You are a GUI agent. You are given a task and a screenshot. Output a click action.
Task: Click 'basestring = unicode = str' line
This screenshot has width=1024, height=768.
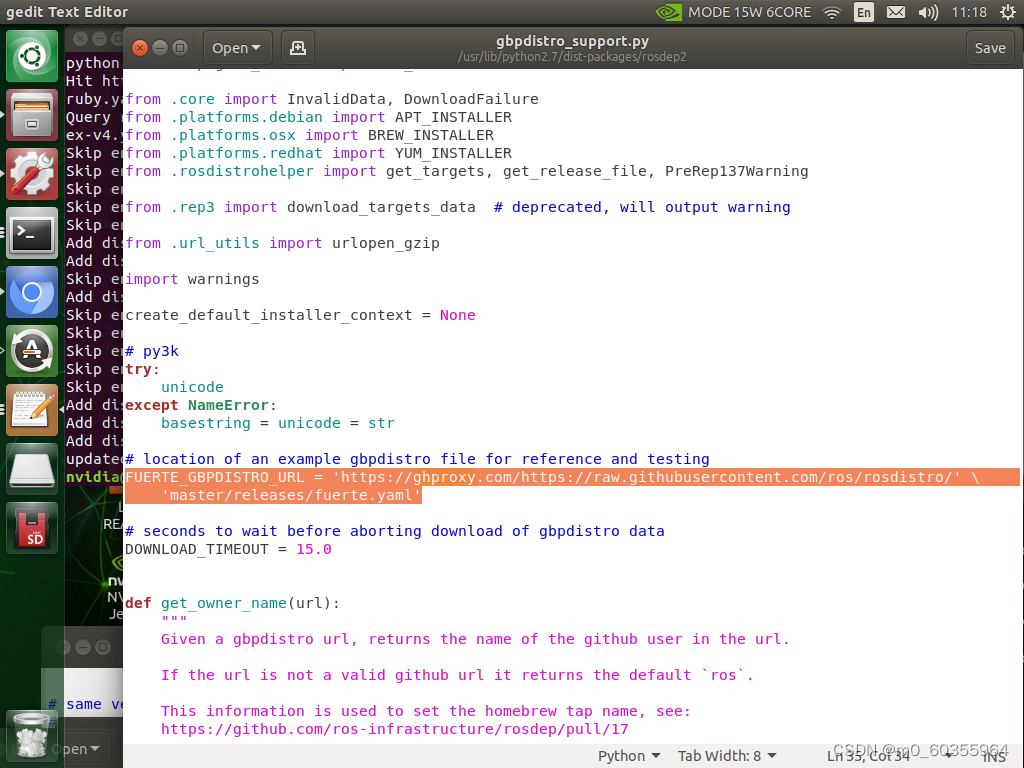pos(278,423)
